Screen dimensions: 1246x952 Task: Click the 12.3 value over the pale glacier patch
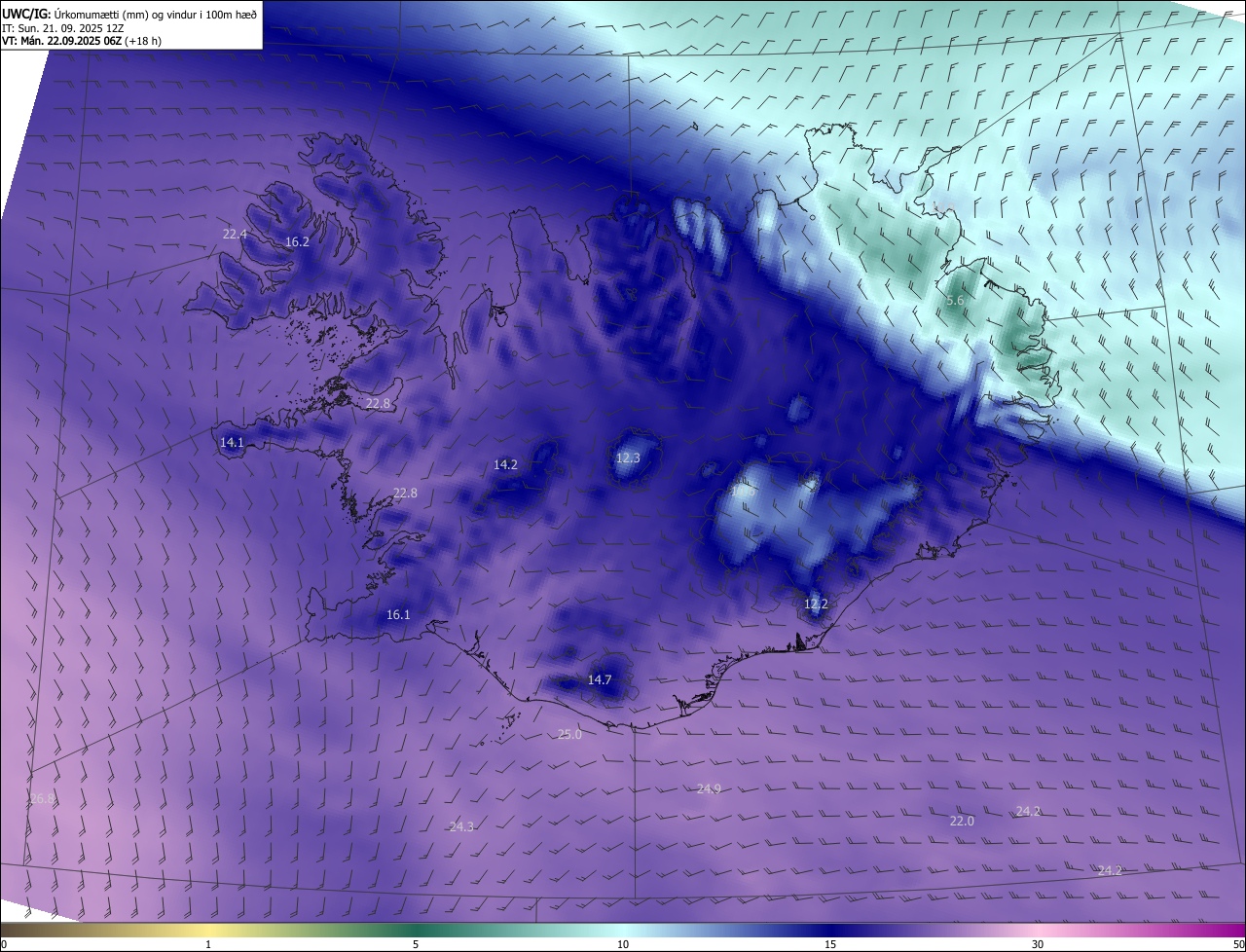[x=628, y=458]
